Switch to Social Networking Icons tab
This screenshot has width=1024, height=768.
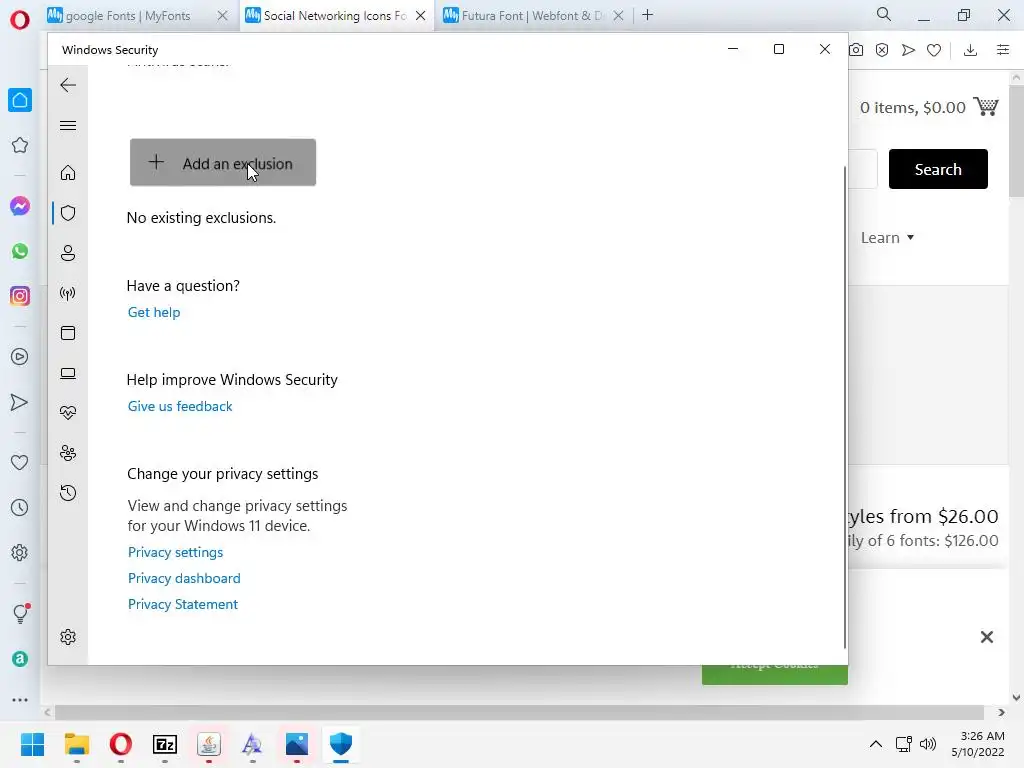point(335,16)
